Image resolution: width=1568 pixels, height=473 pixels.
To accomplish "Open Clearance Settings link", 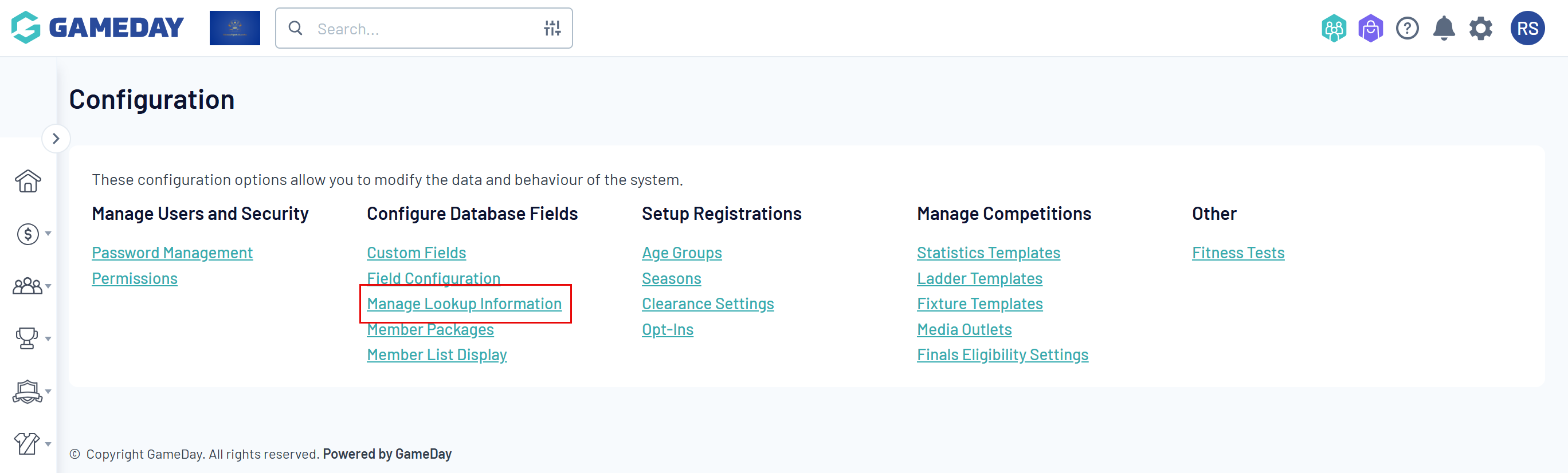I will click(x=707, y=304).
